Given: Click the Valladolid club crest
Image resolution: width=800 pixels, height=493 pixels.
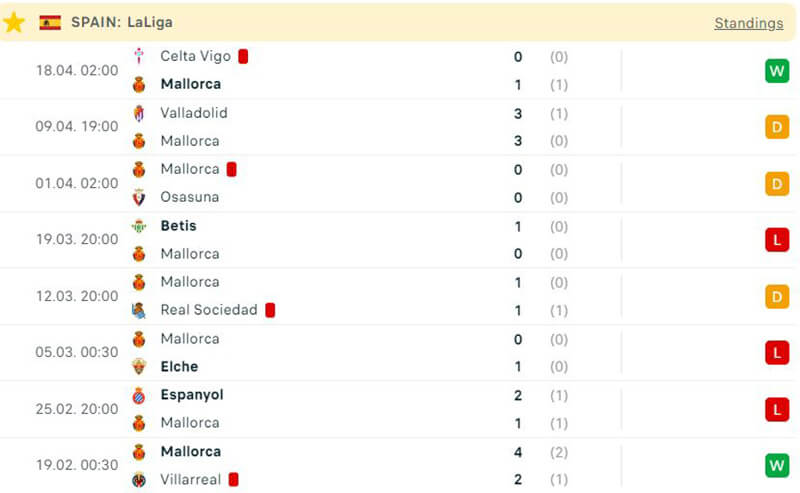Looking at the screenshot, I should point(139,113).
